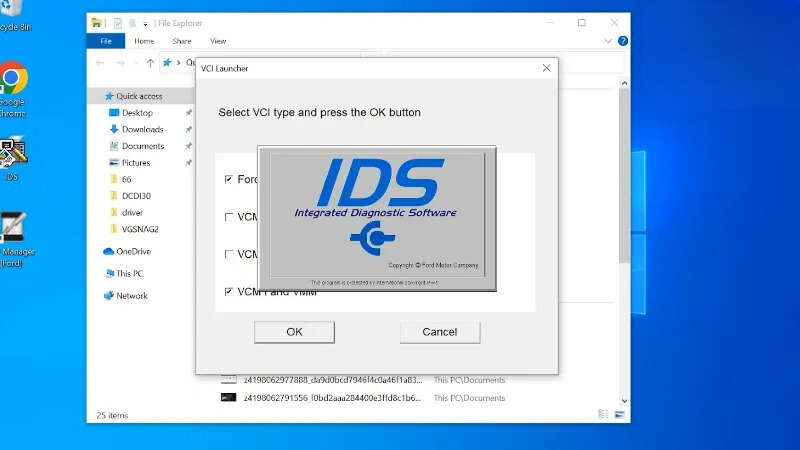Click the New folder quick toolbar icon
Screen dimensions: 800x450
point(132,23)
